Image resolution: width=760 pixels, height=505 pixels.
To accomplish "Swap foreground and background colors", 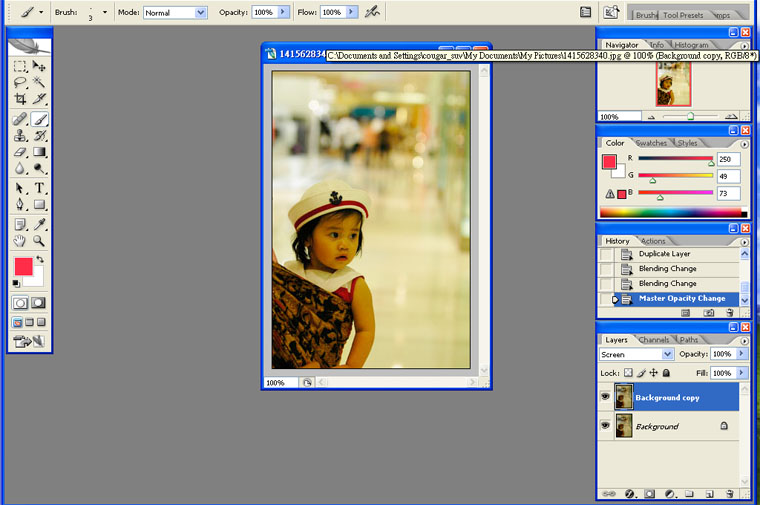I will point(40,260).
